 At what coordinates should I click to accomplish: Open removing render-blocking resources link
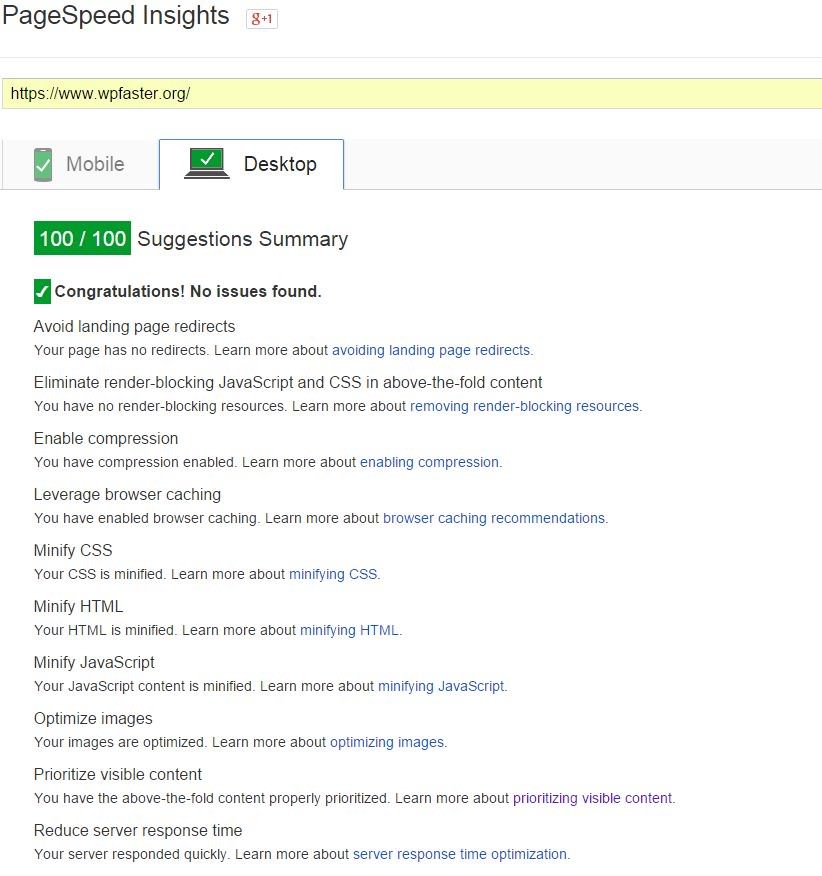[x=525, y=406]
